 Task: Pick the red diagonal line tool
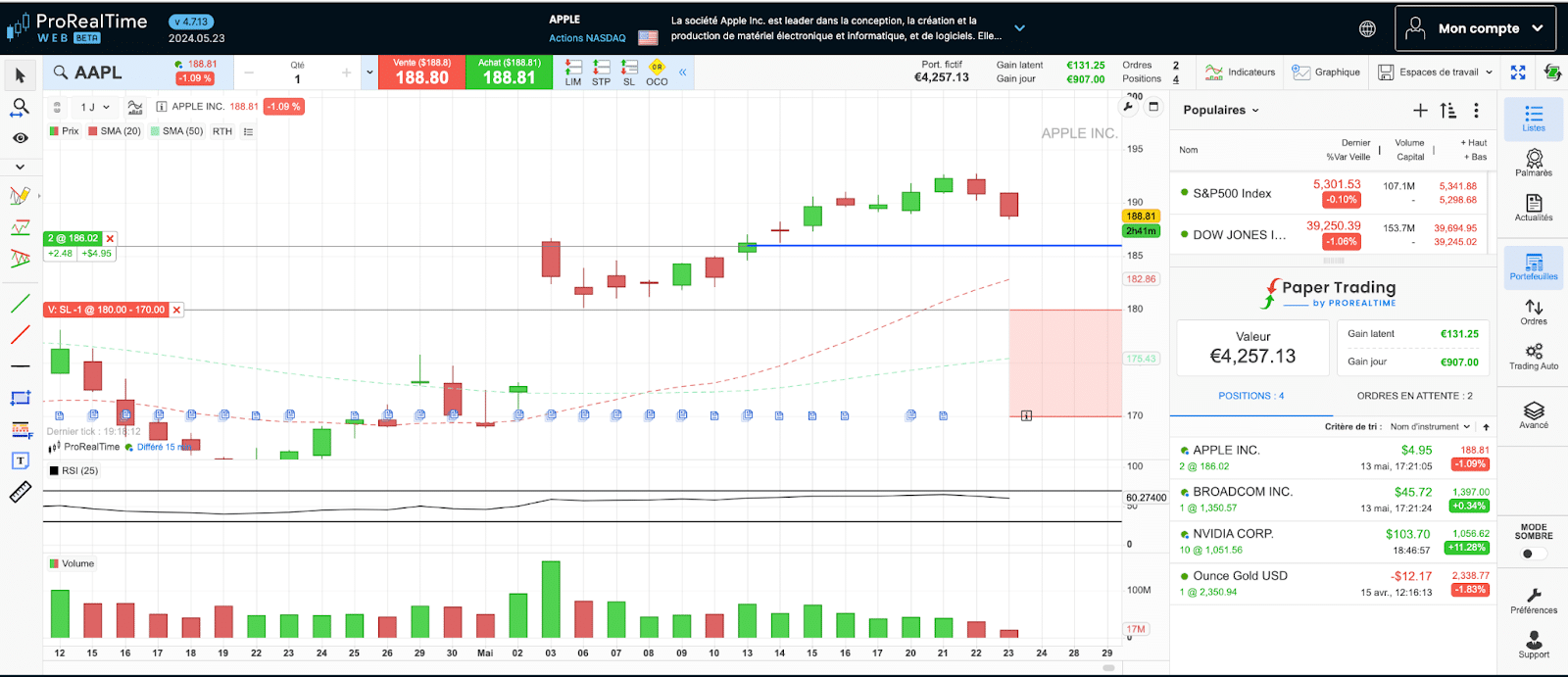pos(20,335)
